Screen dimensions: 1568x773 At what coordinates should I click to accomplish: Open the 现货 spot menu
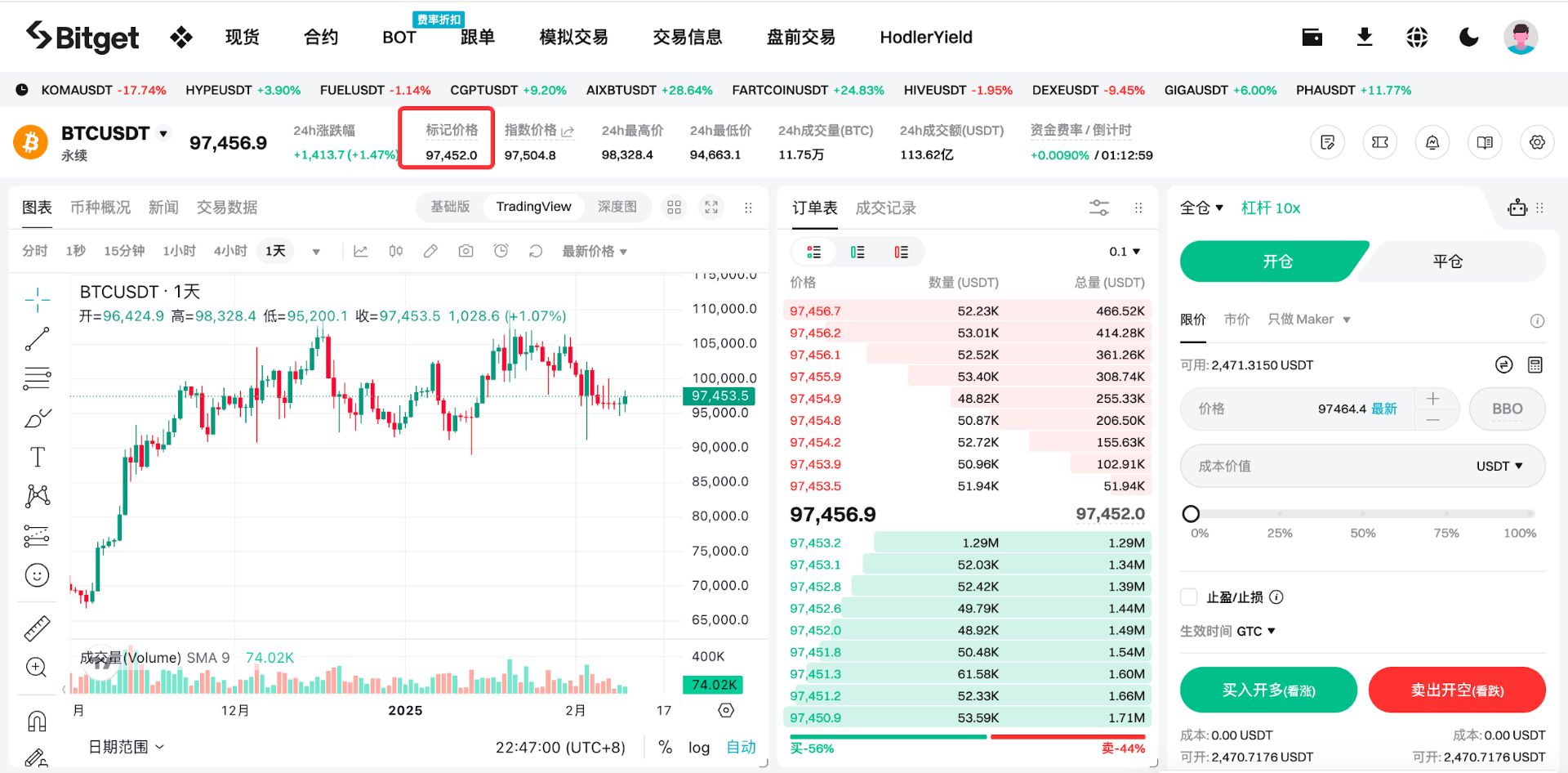pyautogui.click(x=243, y=37)
